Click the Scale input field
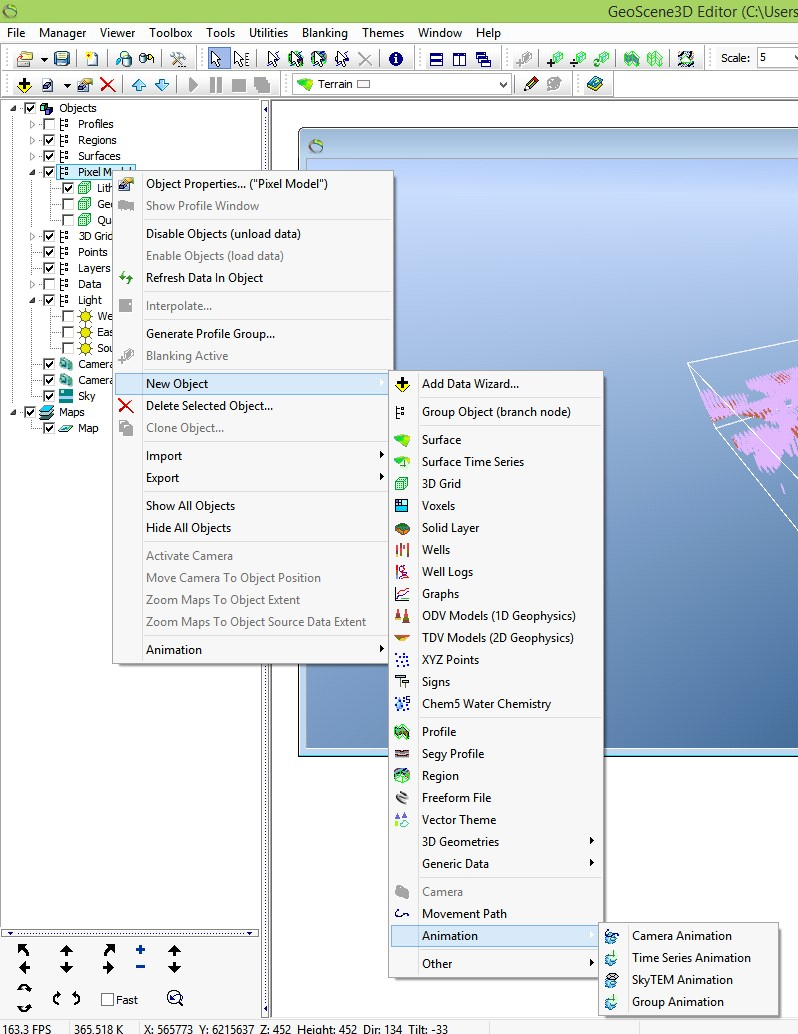This screenshot has width=798, height=1034. tap(776, 58)
